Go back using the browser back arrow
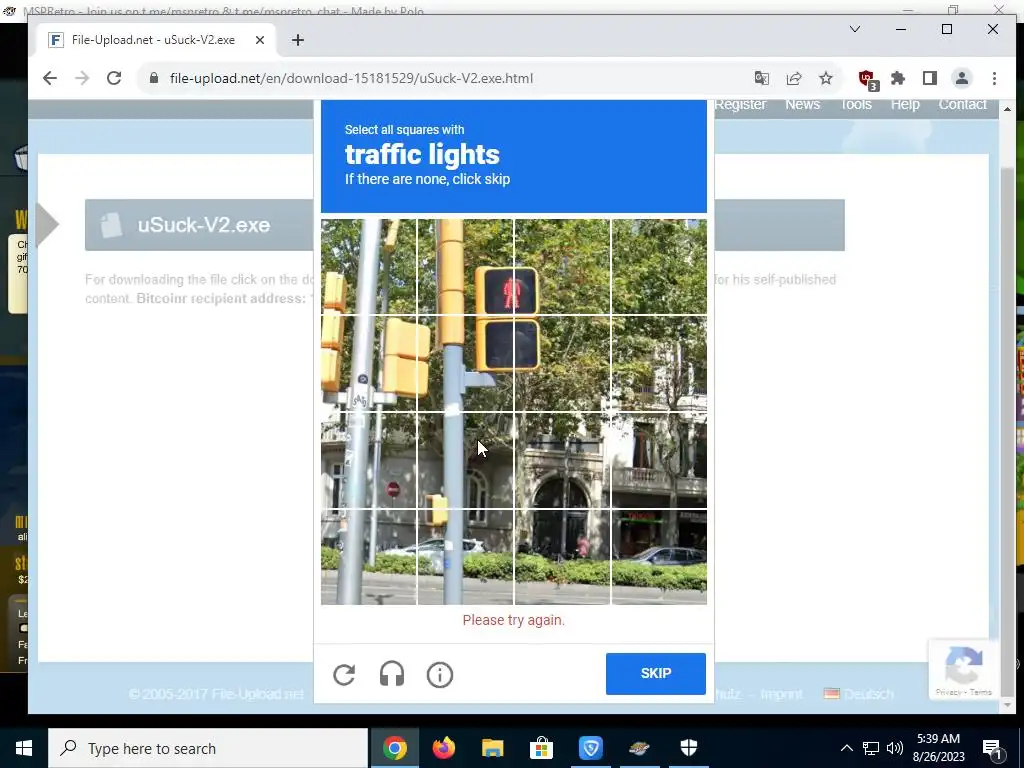 (50, 78)
